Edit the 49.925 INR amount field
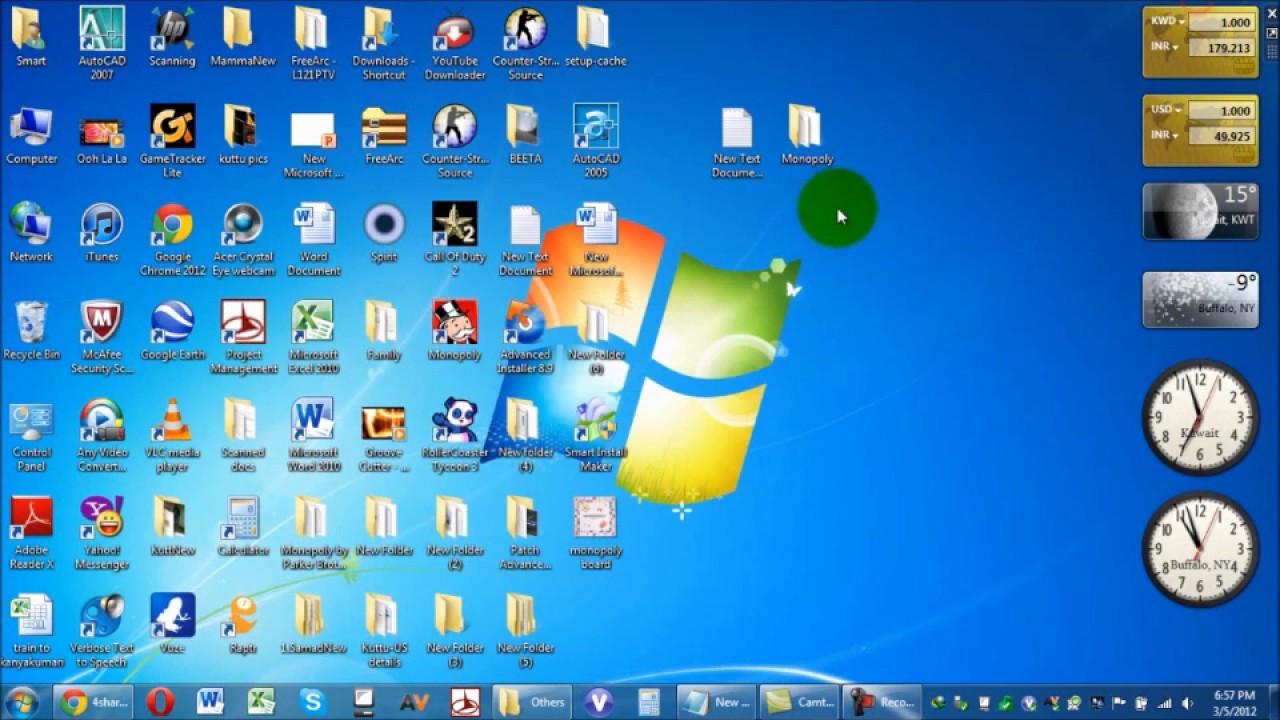This screenshot has height=720, width=1280. pos(1221,136)
